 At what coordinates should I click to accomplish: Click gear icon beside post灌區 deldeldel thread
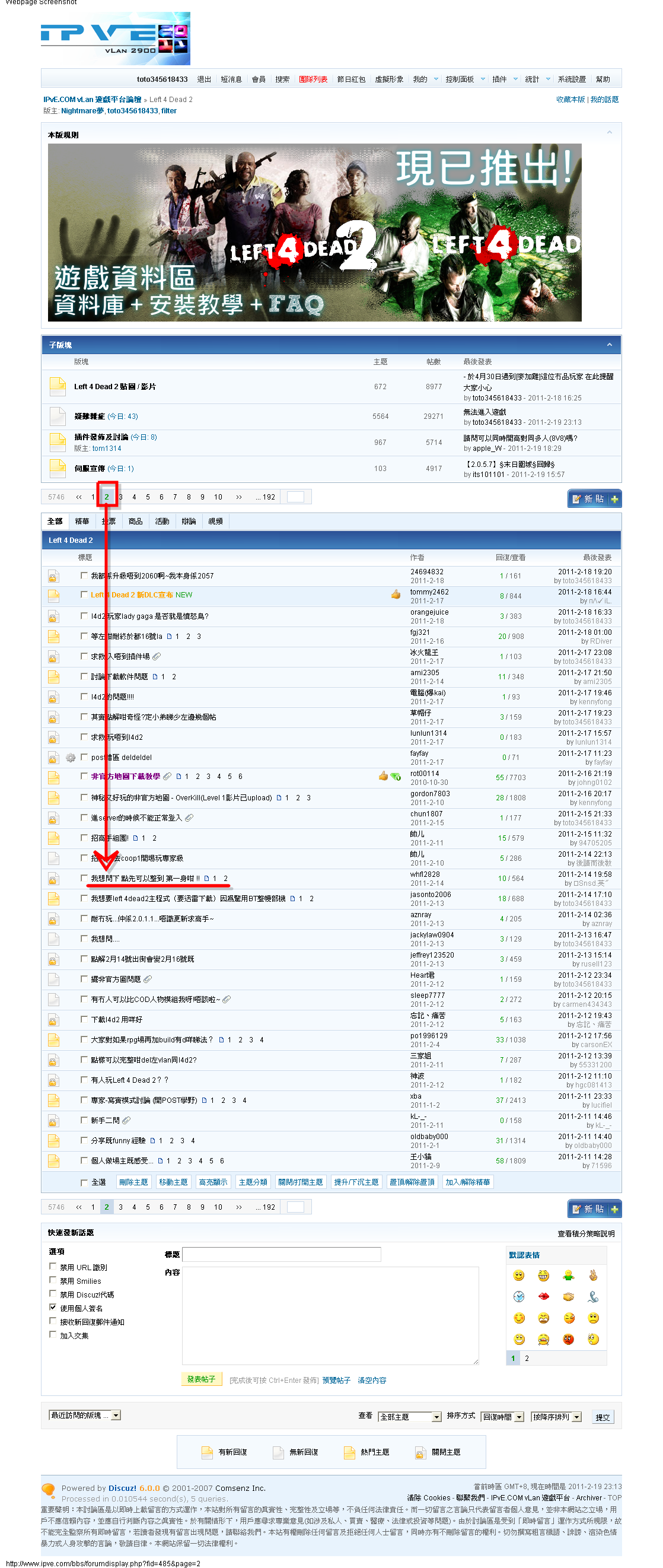click(71, 758)
